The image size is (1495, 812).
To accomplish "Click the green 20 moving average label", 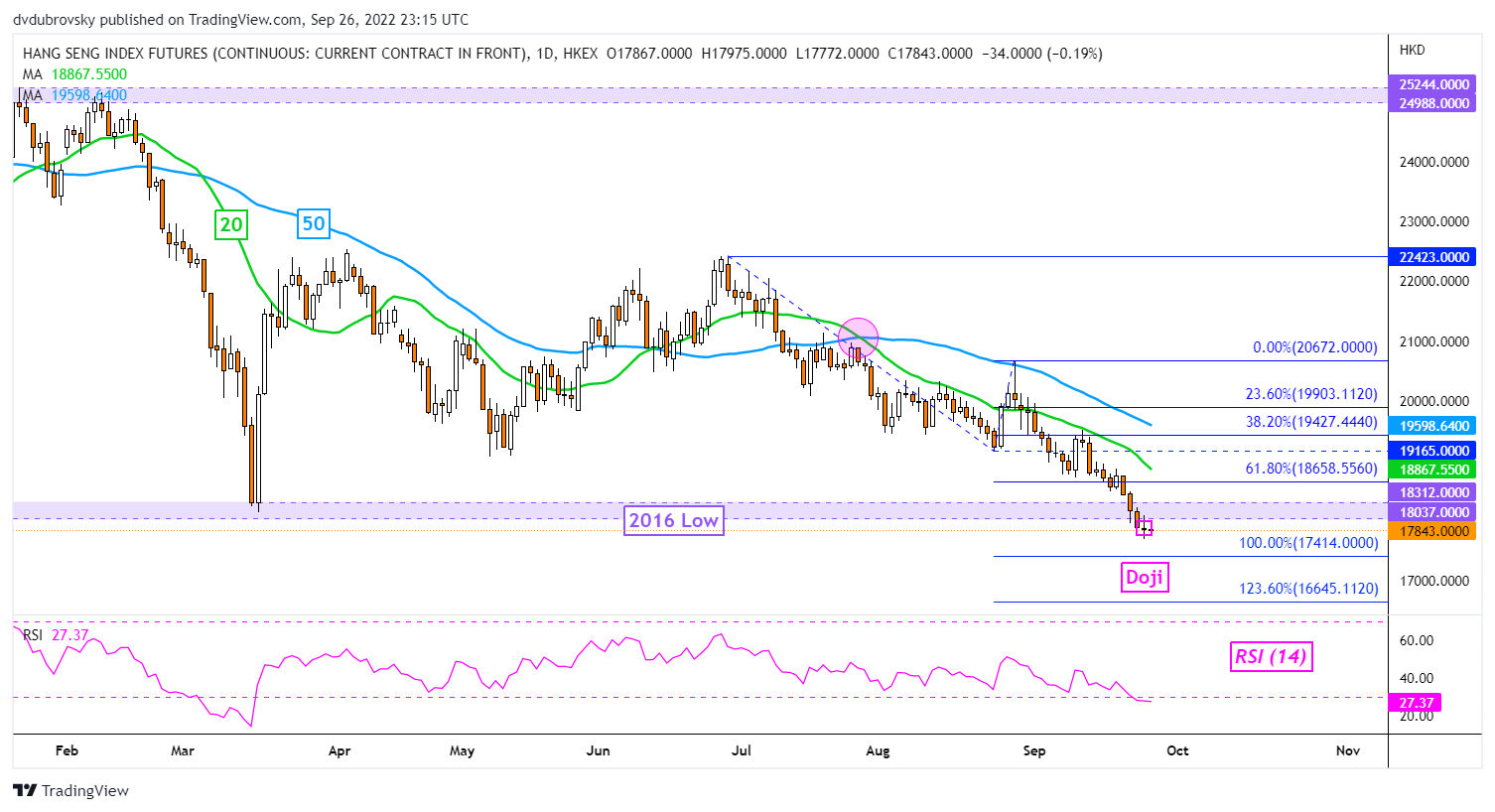I will (231, 225).
